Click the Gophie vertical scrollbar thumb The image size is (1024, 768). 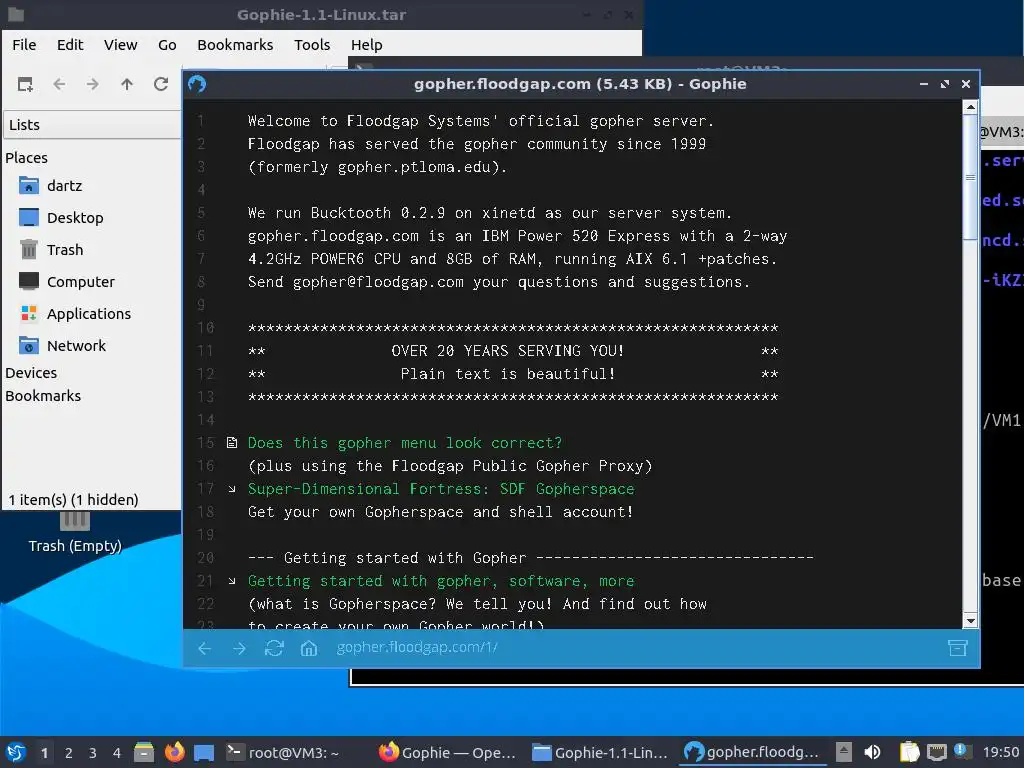click(x=970, y=178)
